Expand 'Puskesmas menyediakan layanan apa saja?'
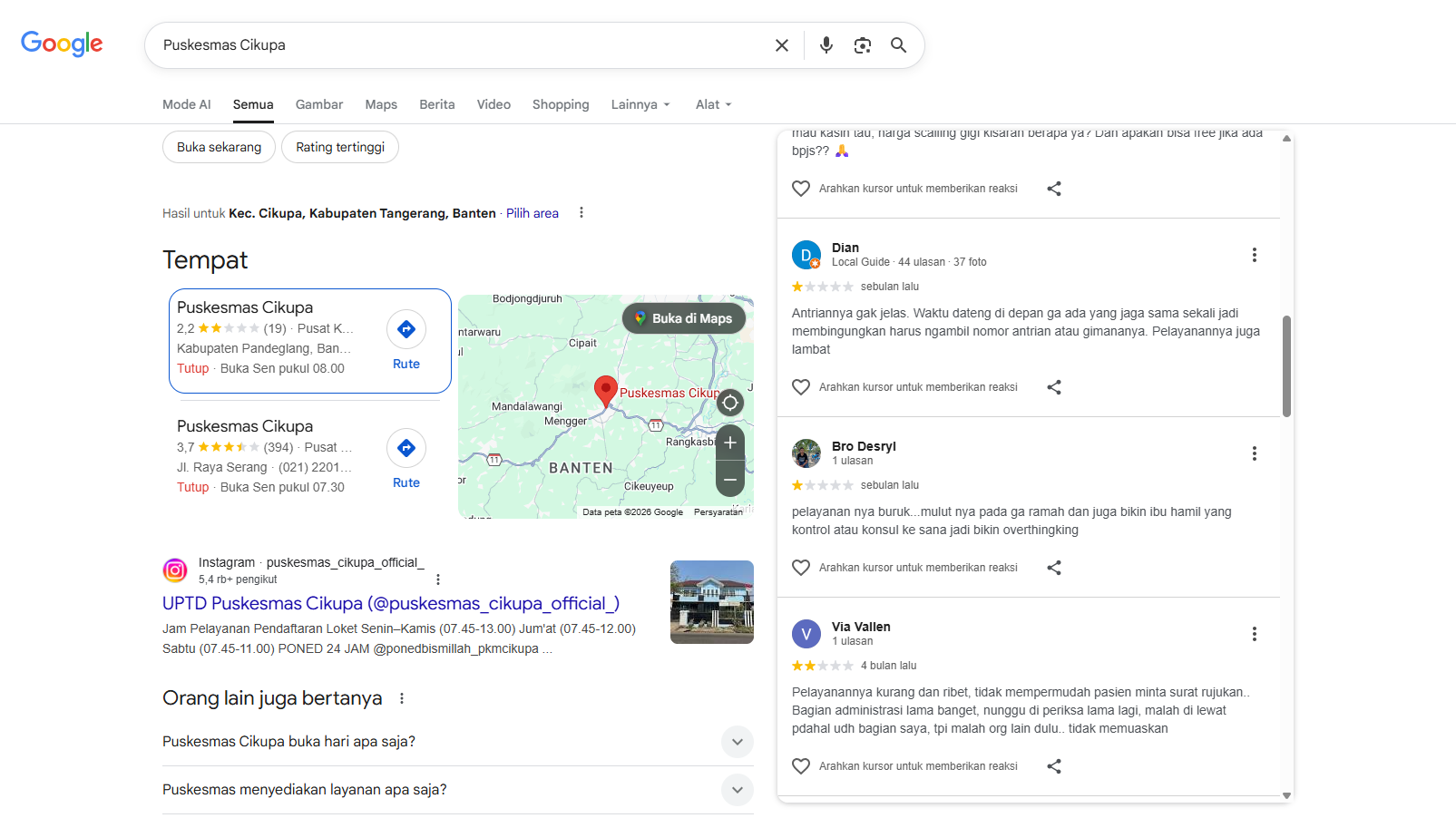The width and height of the screenshot is (1456, 818). point(738,789)
